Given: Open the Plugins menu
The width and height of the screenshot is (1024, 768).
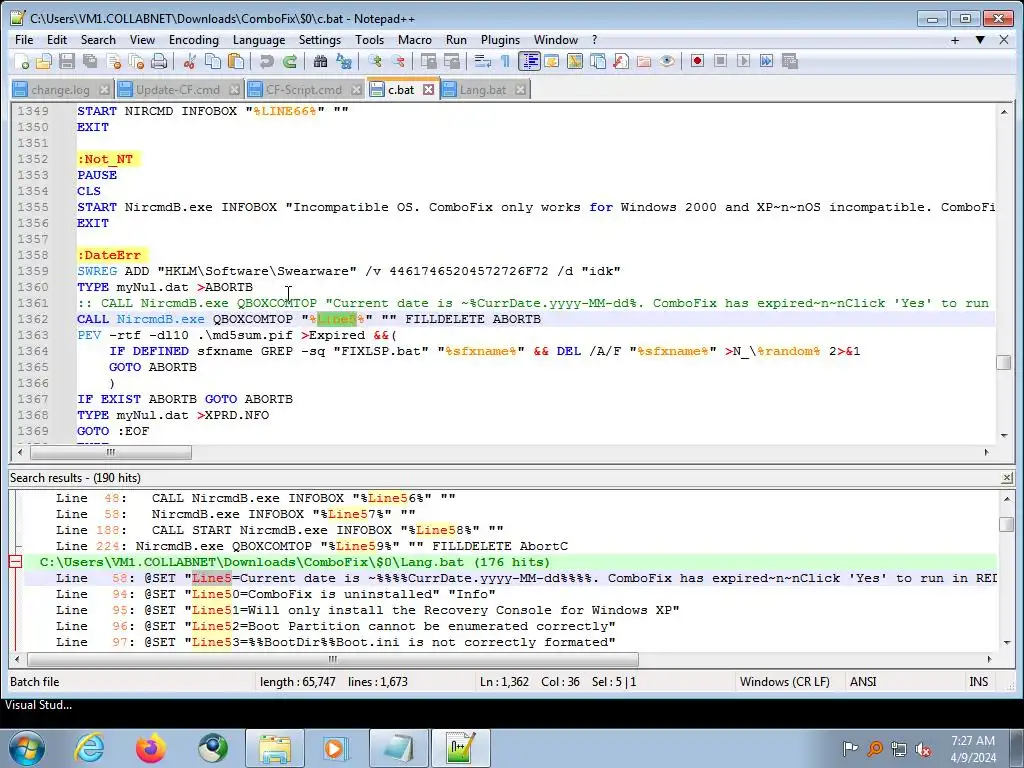Looking at the screenshot, I should [x=500, y=40].
